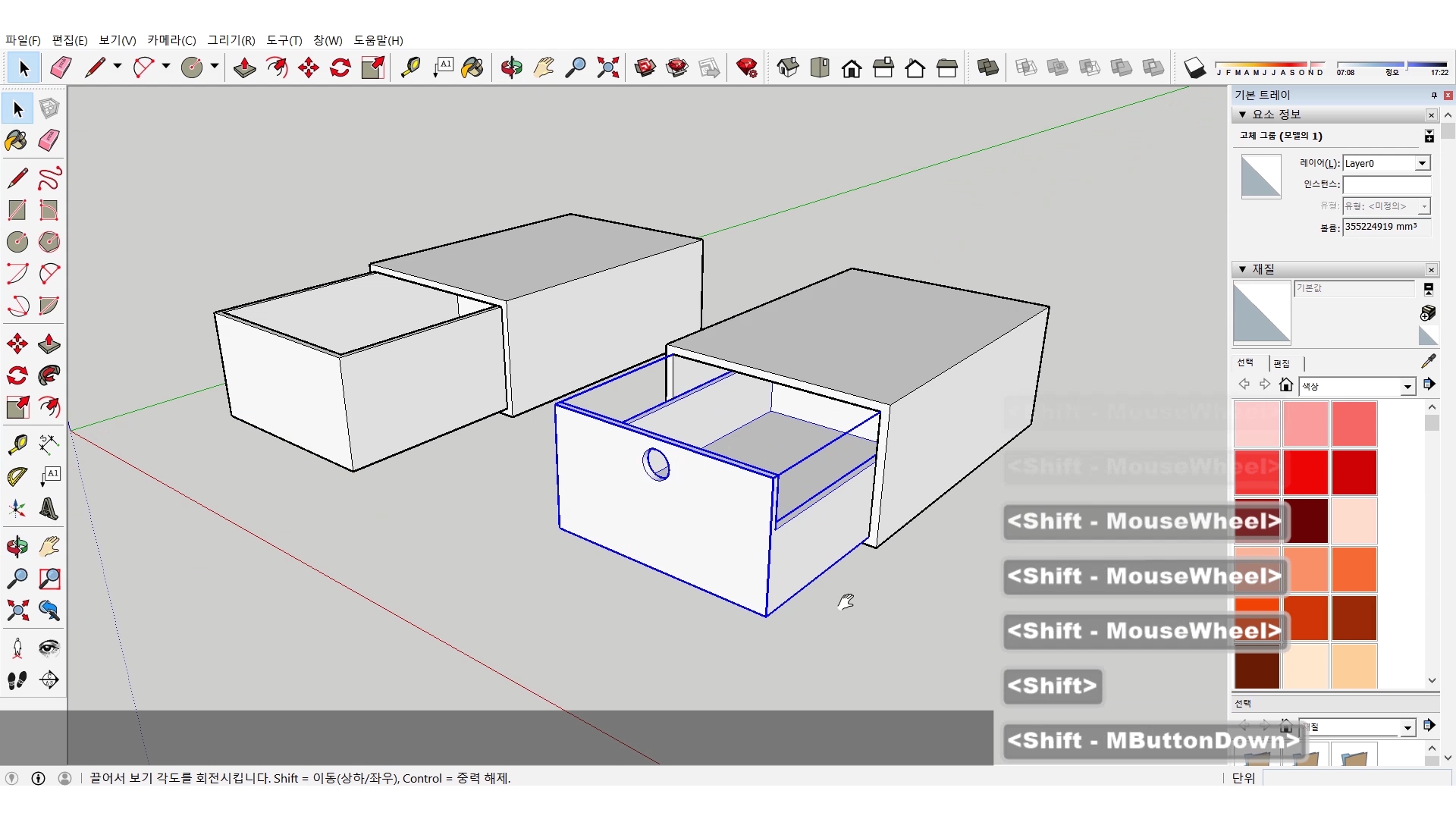
Task: Open the 색상 material library dropdown
Action: pyautogui.click(x=1407, y=387)
